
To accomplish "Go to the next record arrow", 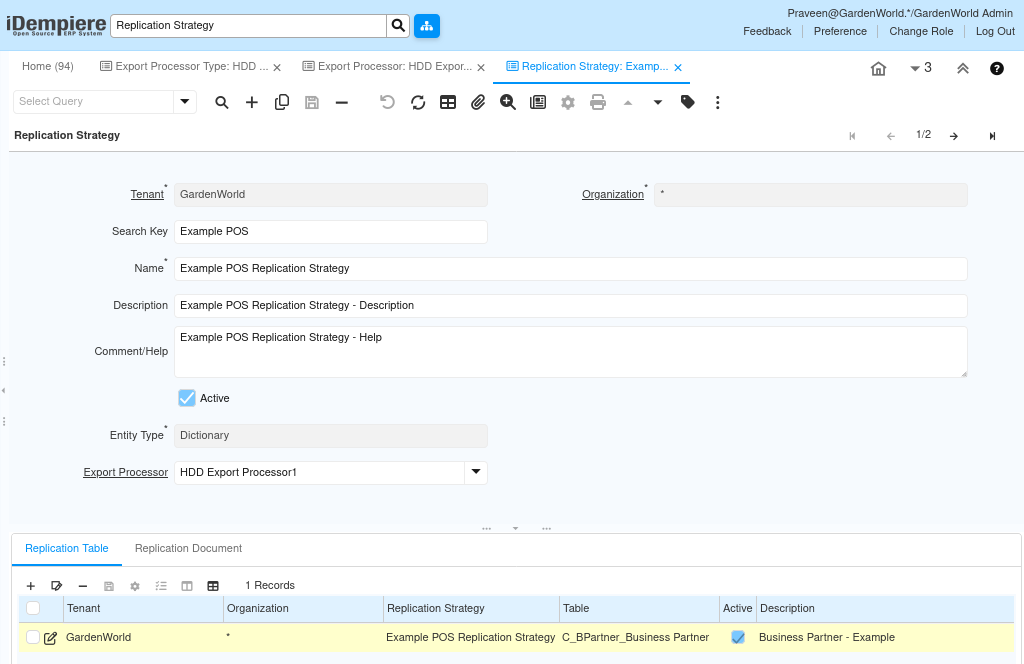I will point(954,136).
